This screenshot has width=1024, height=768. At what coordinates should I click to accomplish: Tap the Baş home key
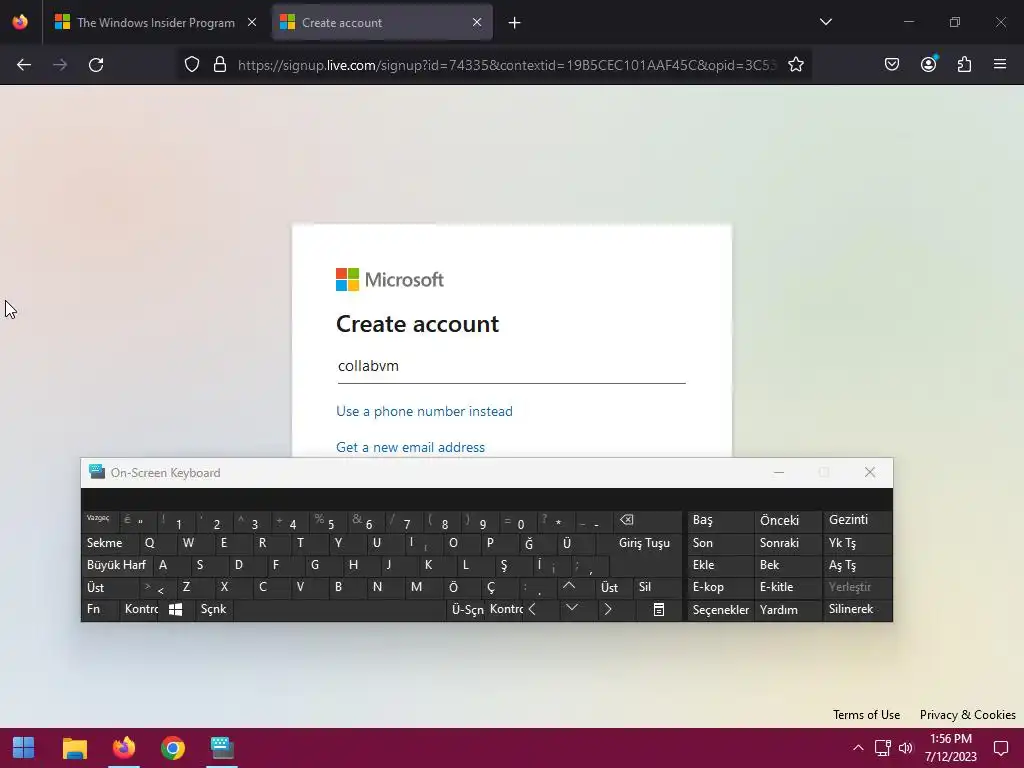720,520
